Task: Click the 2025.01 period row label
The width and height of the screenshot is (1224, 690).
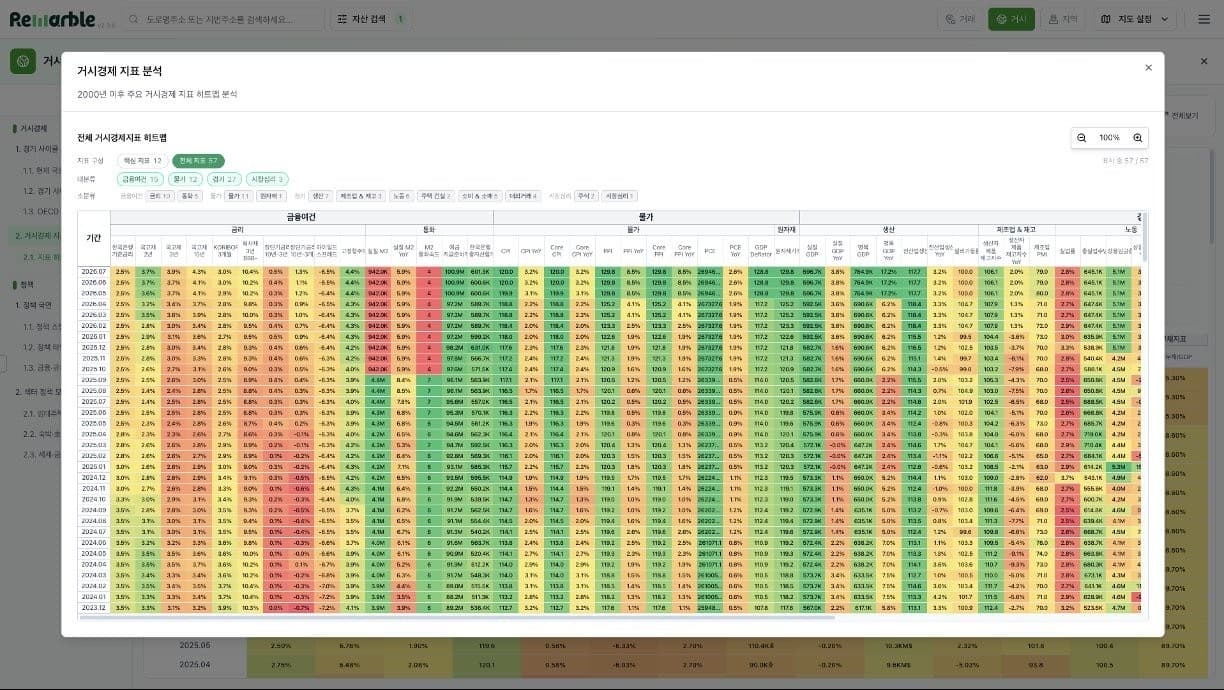Action: [94, 466]
